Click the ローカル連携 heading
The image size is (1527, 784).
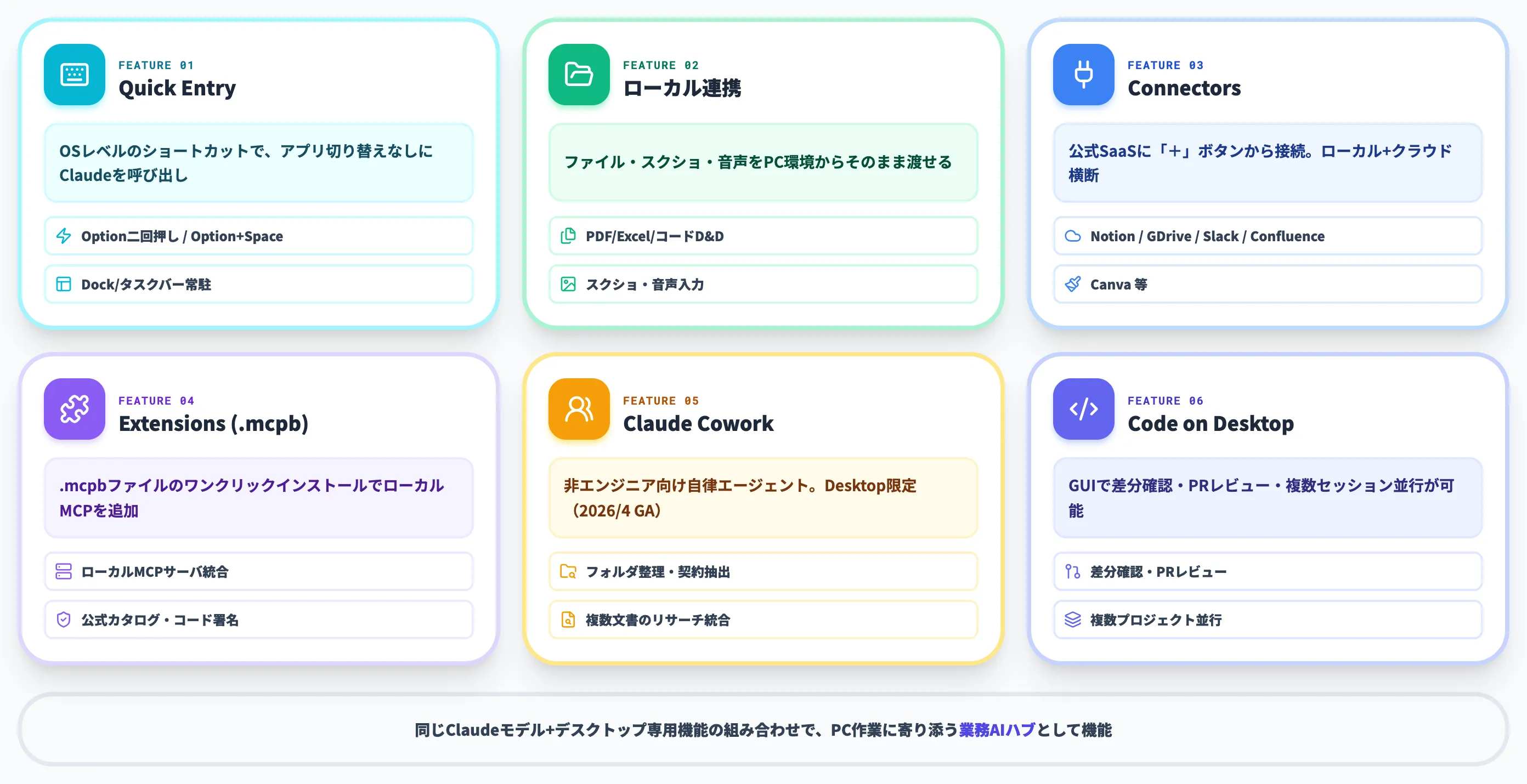(x=682, y=88)
